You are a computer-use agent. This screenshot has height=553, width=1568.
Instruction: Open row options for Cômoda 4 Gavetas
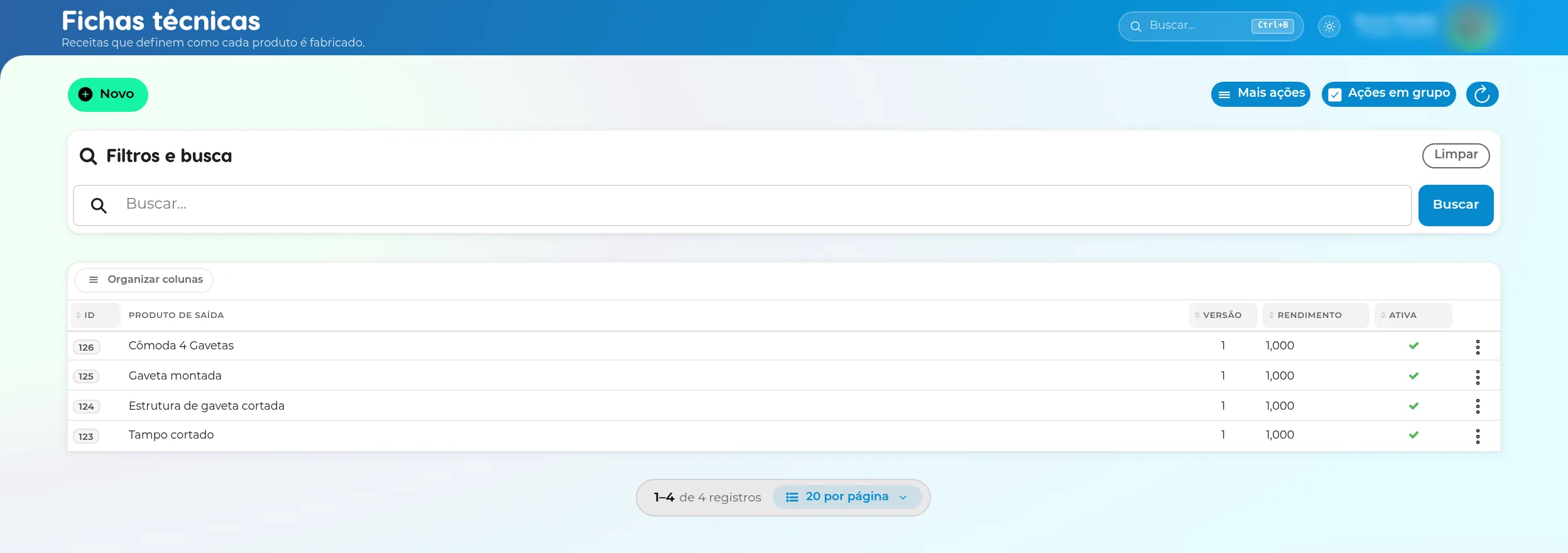(x=1478, y=347)
